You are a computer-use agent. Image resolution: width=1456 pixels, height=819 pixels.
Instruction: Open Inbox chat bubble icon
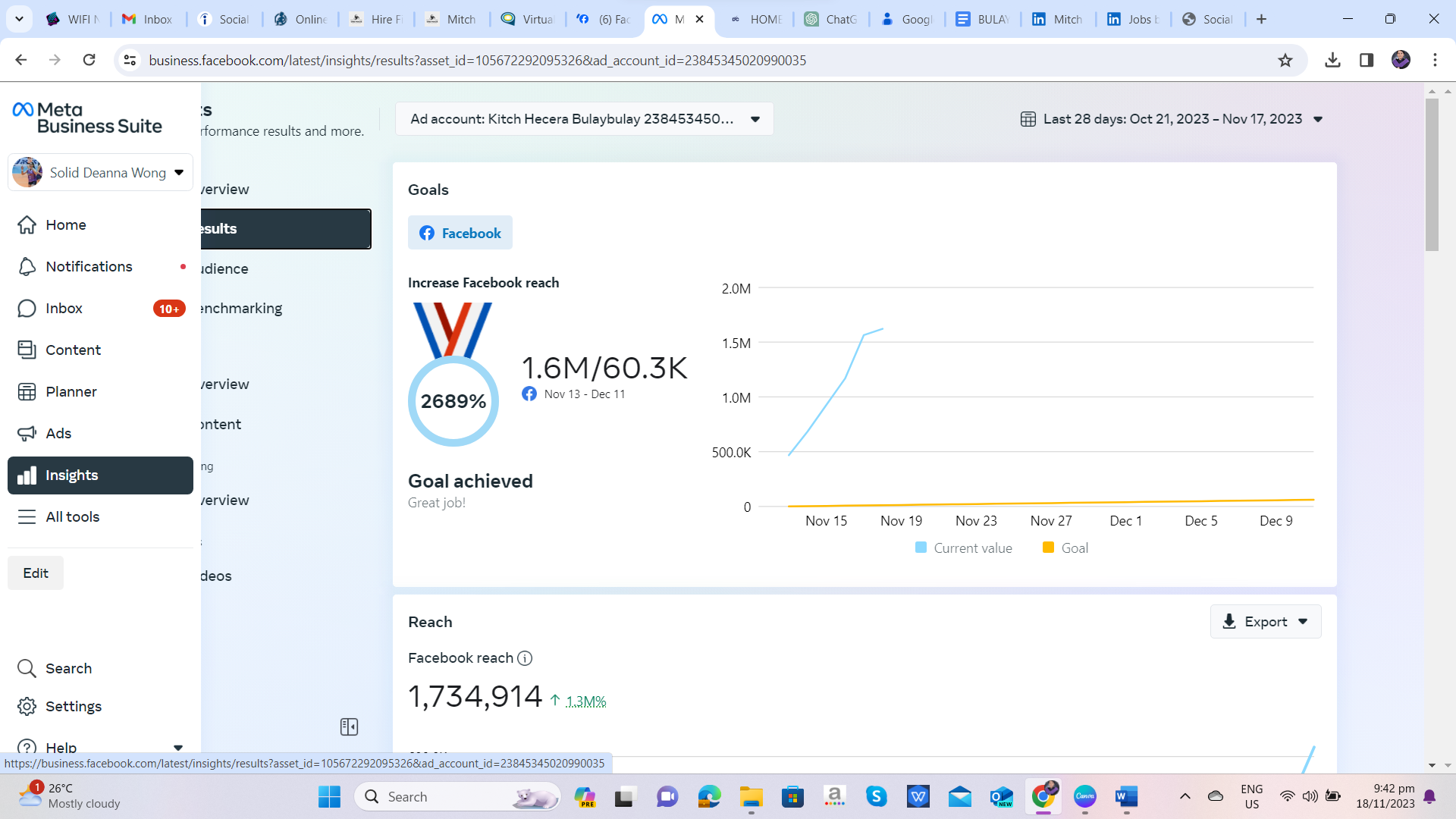27,309
